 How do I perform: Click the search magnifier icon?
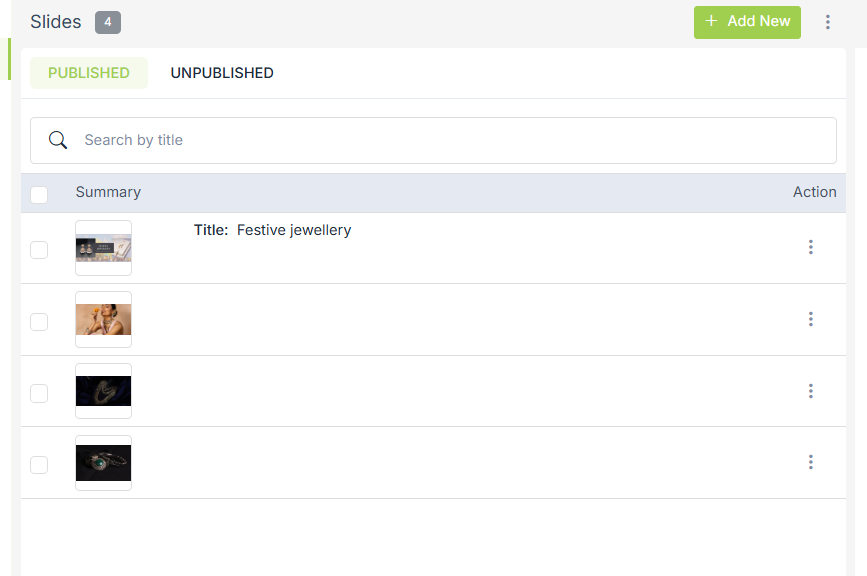click(x=58, y=140)
